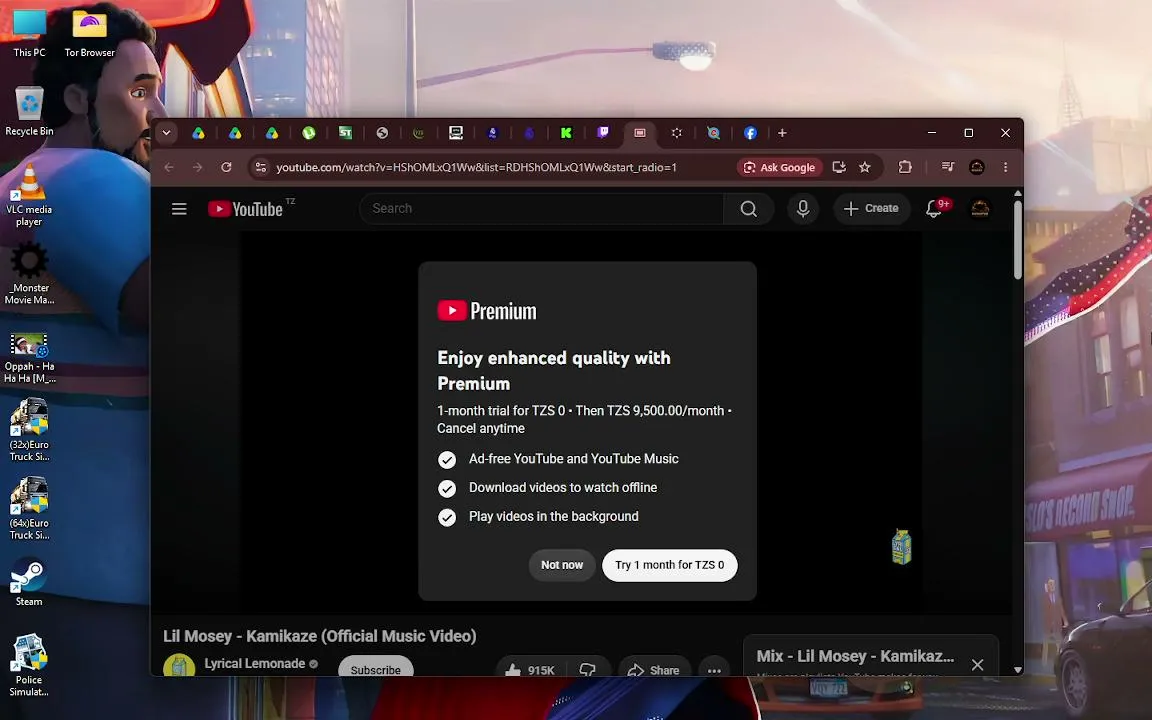Select This PC desktop icon
Viewport: 1152px width, 720px height.
click(x=29, y=32)
